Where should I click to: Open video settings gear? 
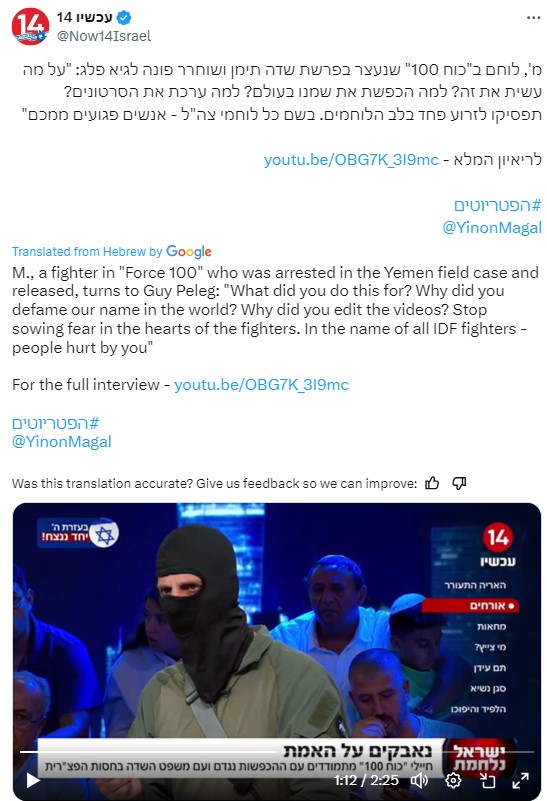click(x=453, y=780)
